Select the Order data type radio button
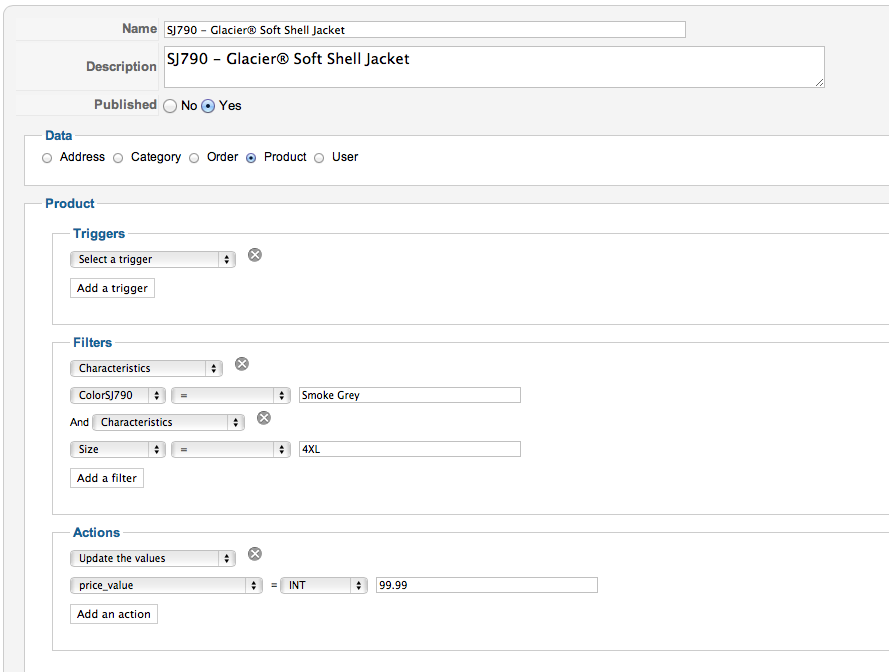Viewport: 889px width, 672px height. (194, 158)
